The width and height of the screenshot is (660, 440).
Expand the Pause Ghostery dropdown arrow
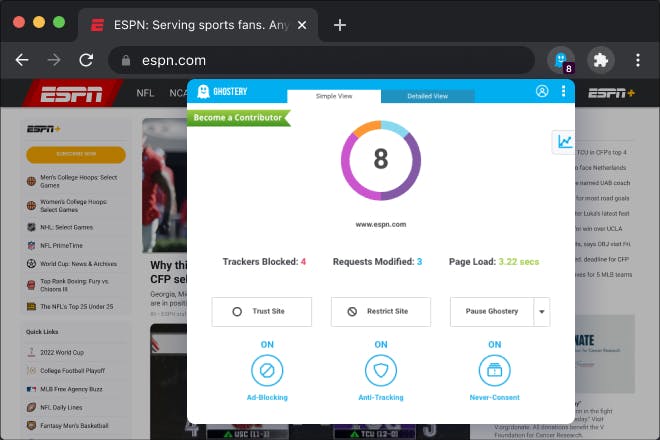point(542,312)
